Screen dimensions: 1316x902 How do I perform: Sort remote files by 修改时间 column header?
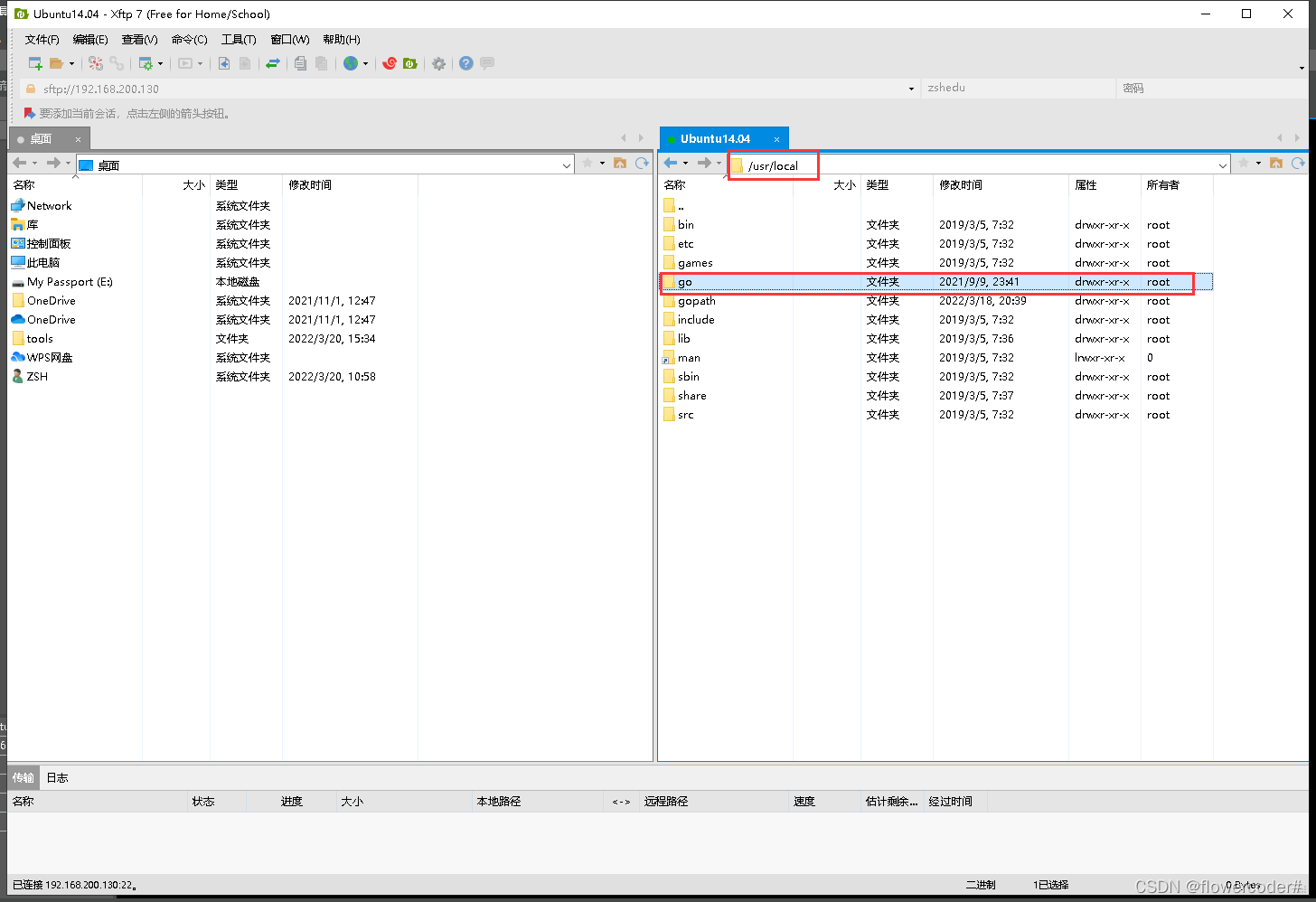1001,185
